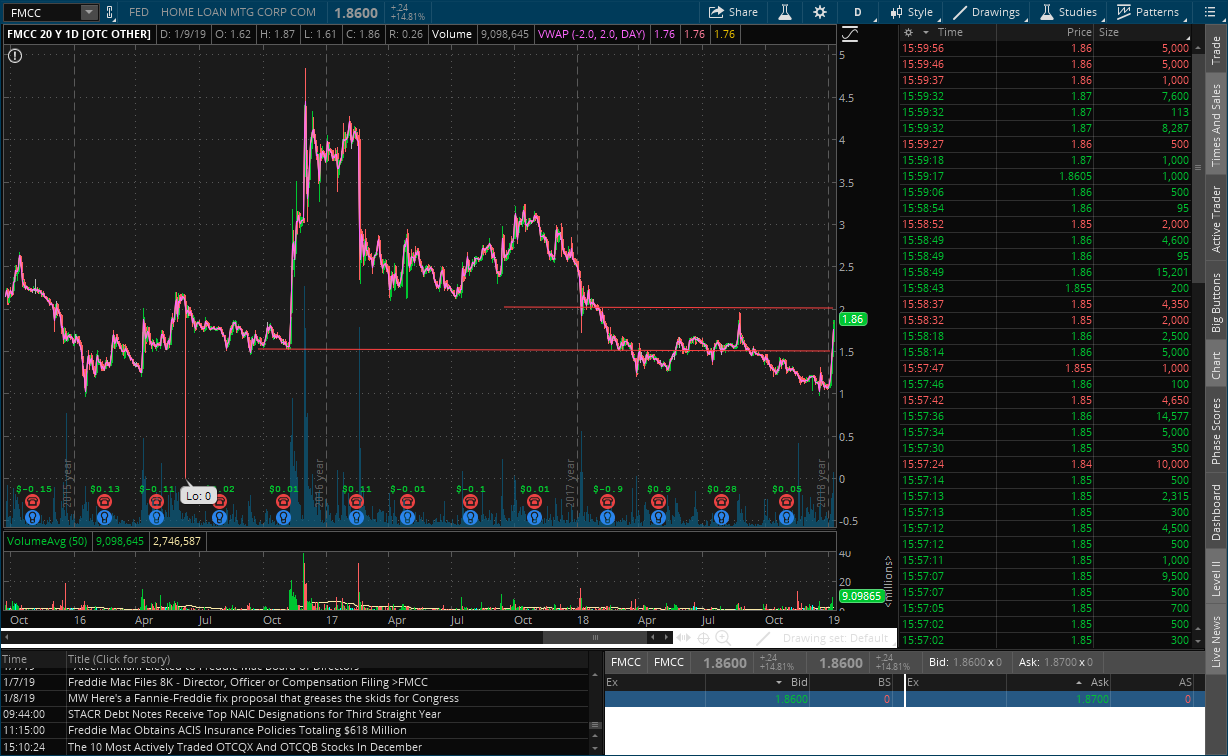This screenshot has height=756, width=1228.
Task: Toggle the symbol link clipboard icon
Action: click(x=109, y=12)
